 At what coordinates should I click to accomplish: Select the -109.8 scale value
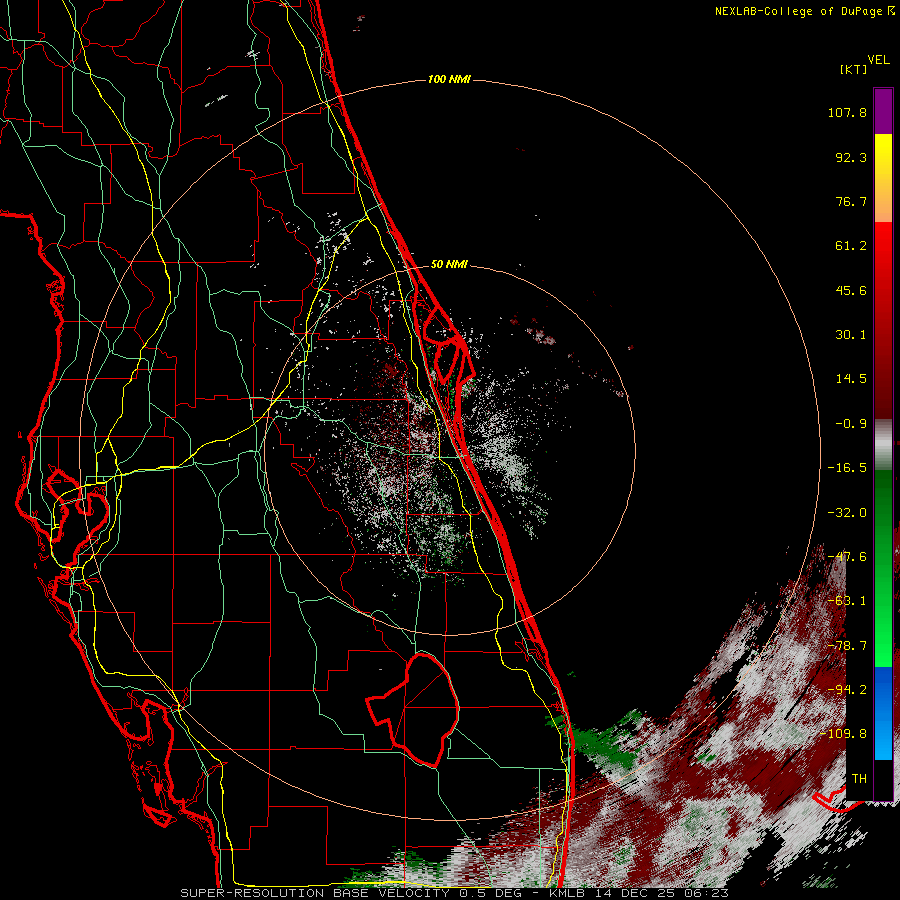click(x=843, y=734)
